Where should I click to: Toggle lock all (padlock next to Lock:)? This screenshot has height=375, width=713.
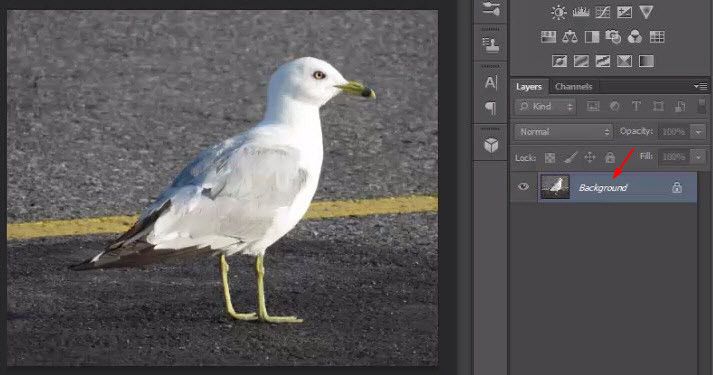tap(610, 158)
